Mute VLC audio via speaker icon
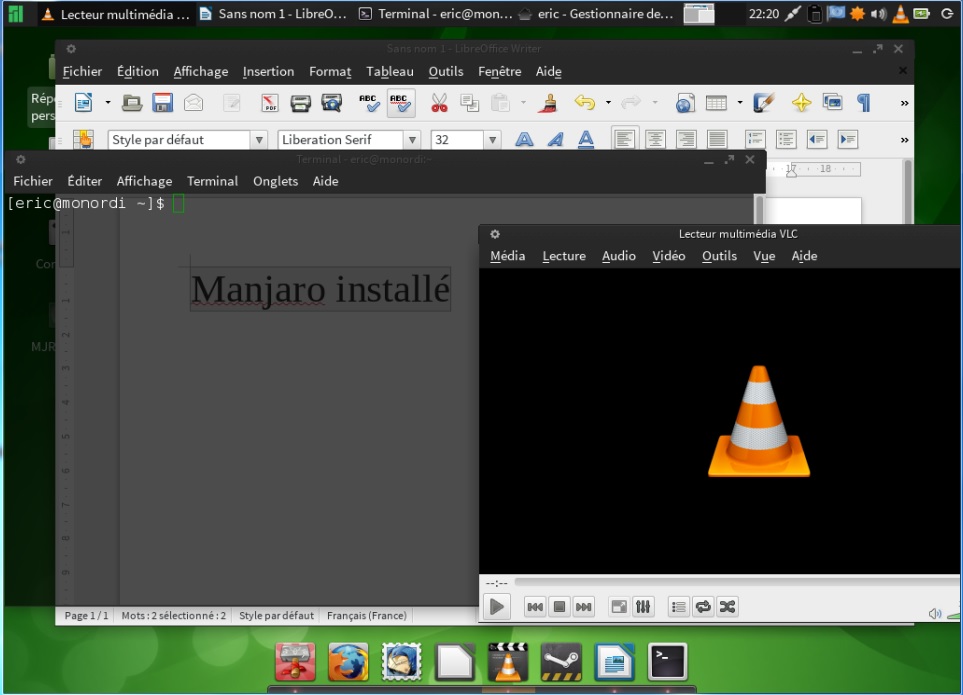Screen dimensions: 963x695 (x=935, y=613)
